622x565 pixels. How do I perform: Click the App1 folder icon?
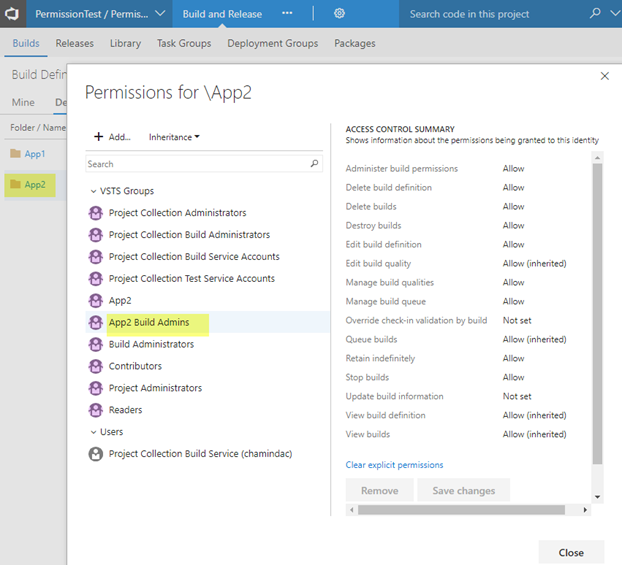[x=15, y=154]
